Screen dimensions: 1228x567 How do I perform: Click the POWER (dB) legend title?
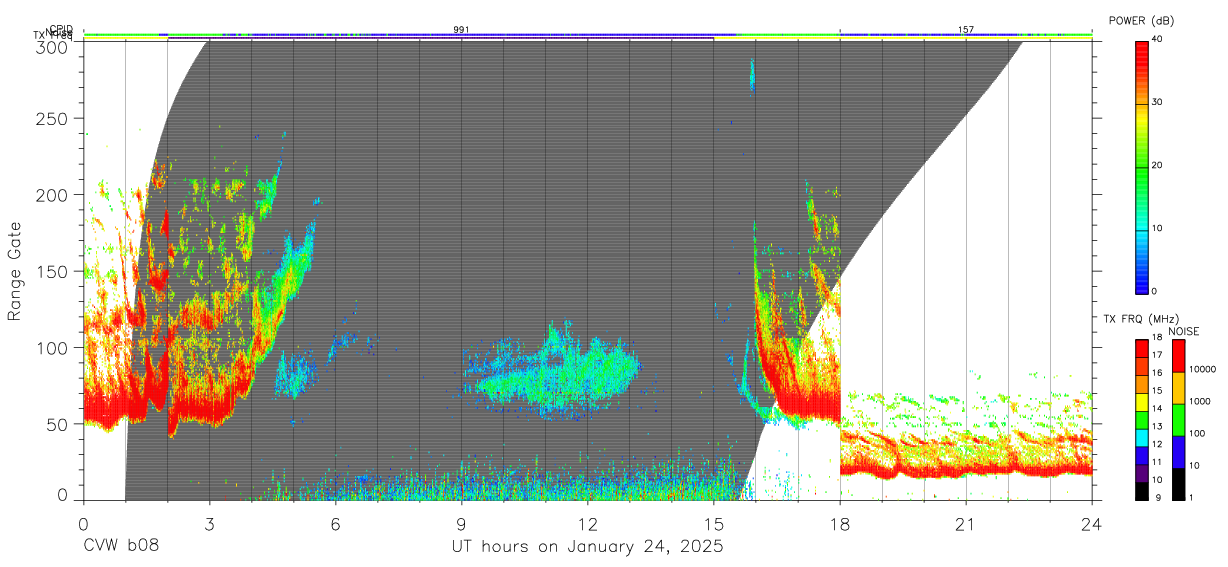click(x=1142, y=20)
